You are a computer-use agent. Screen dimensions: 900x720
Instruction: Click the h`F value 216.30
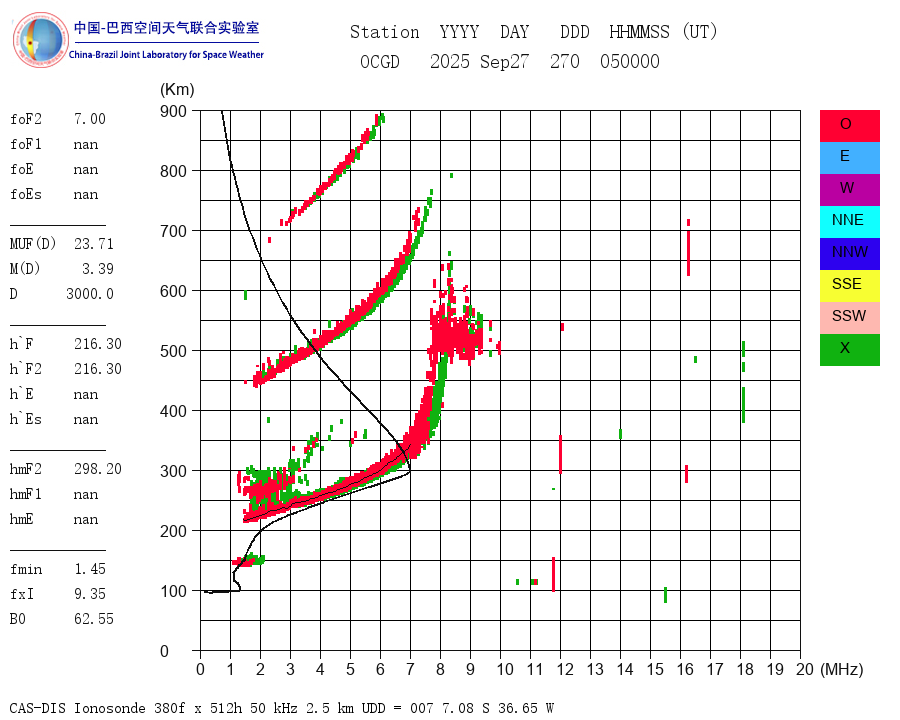98,344
